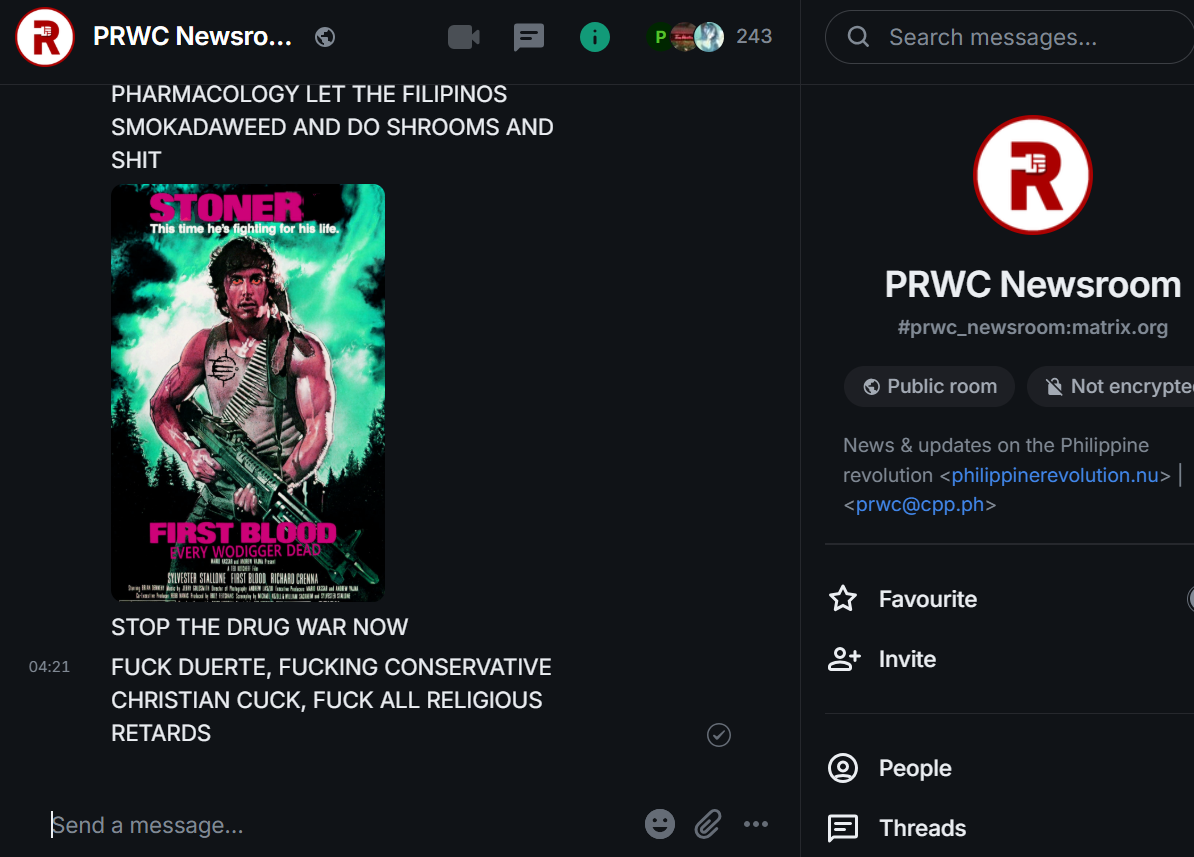Open the Stoner movie poster image

coord(248,392)
